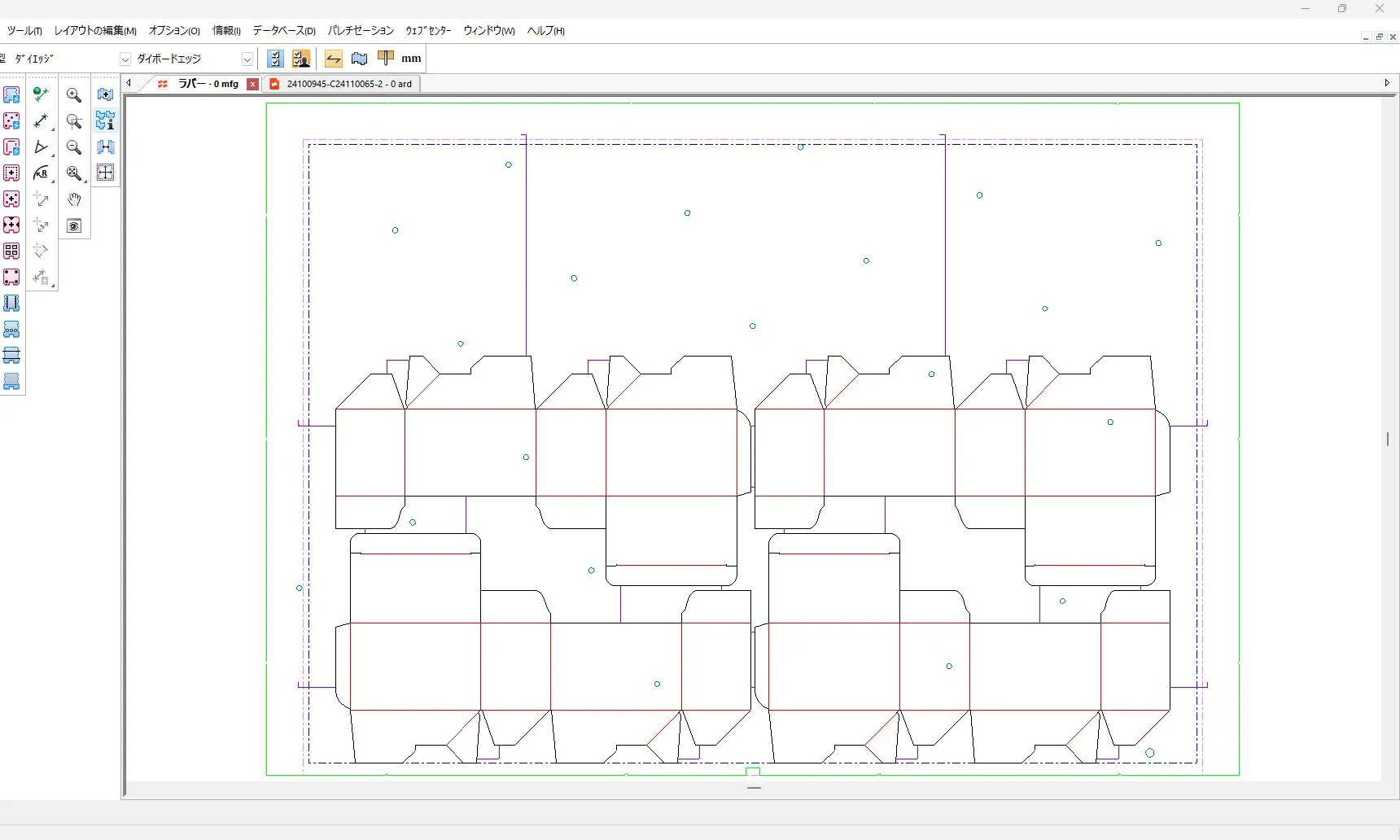Viewport: 1400px width, 840px height.
Task: Click the add design to layout icon
Action: coord(105,95)
